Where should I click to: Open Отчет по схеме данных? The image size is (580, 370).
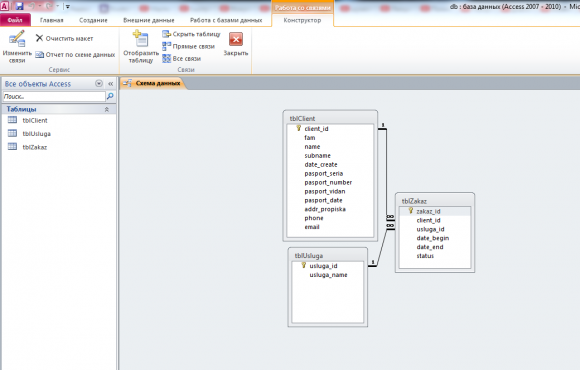[75, 54]
